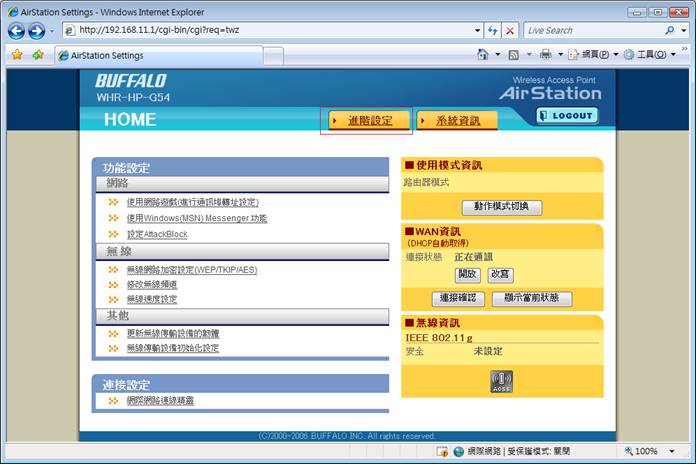
Task: Open 設定AttackBlock link
Action: tap(157, 234)
